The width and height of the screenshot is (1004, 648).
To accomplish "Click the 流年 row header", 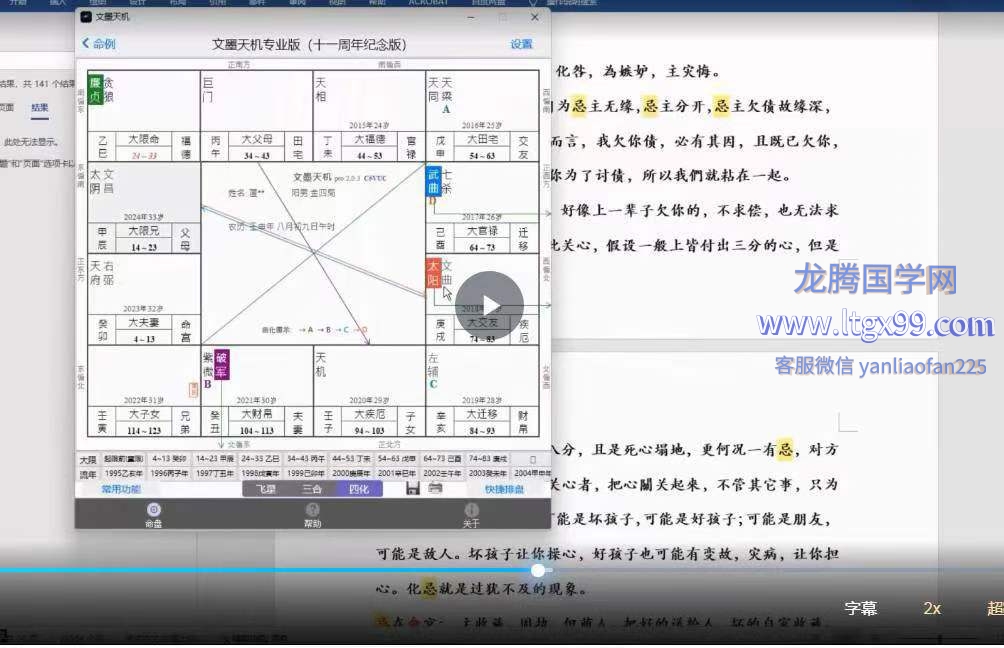I will (x=88, y=474).
